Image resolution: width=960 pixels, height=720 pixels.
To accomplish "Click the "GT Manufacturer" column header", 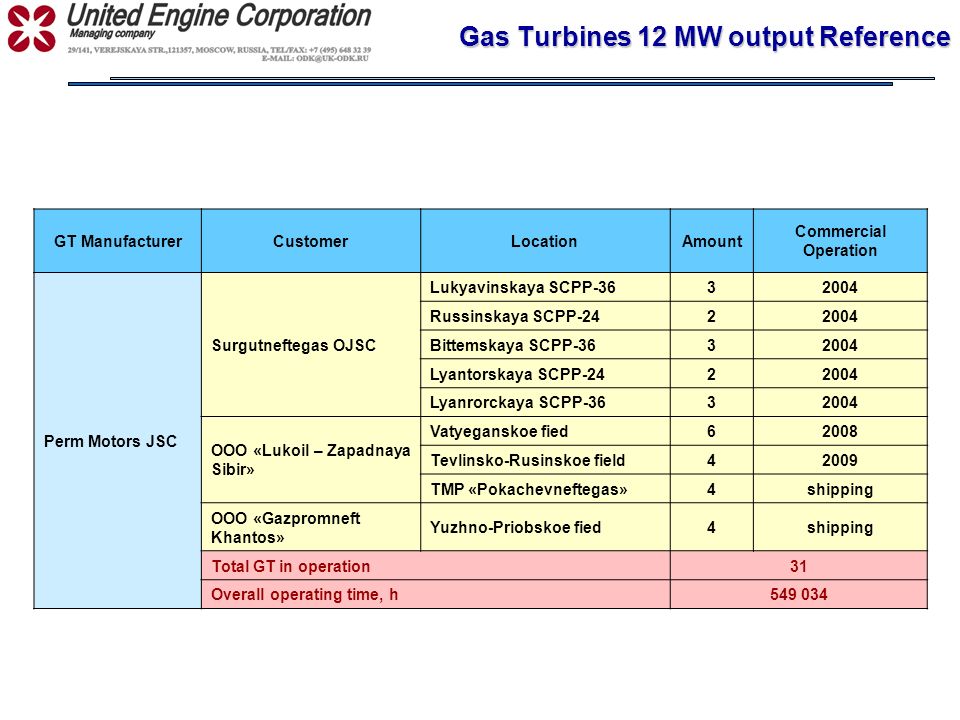I will pos(118,241).
